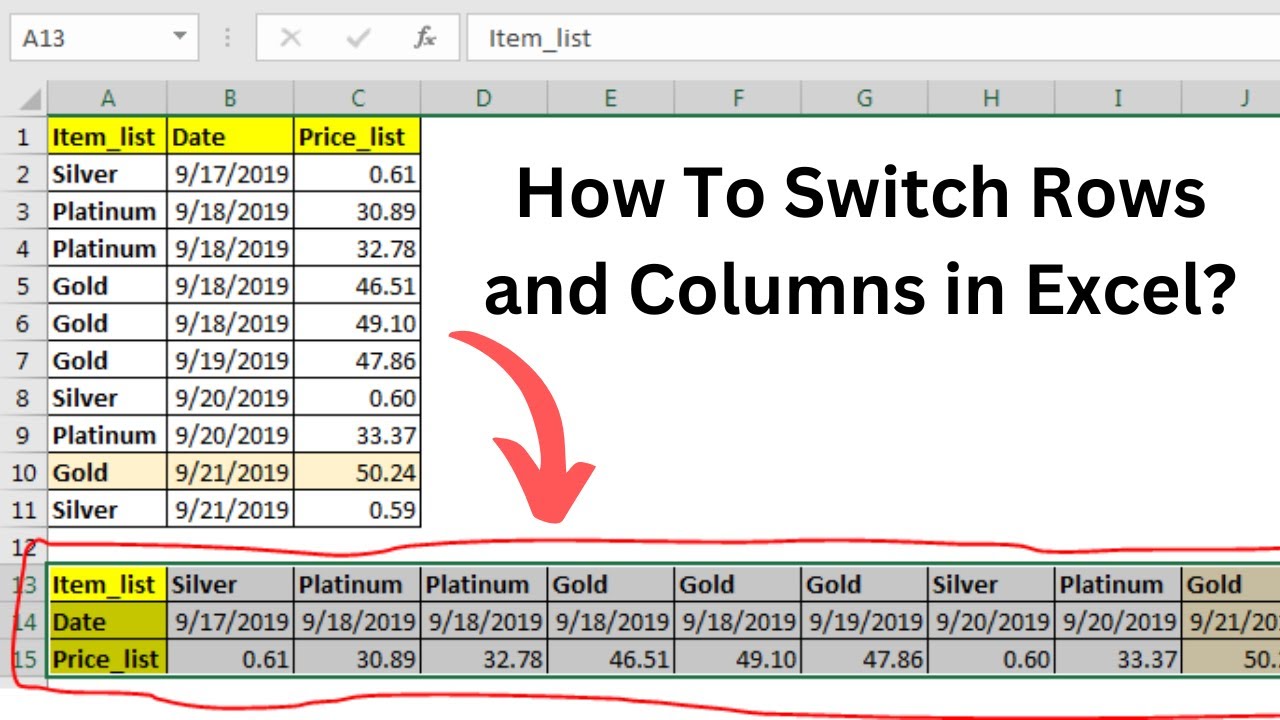The height and width of the screenshot is (720, 1280).
Task: Click cell C10 with value 50.24
Action: 357,473
